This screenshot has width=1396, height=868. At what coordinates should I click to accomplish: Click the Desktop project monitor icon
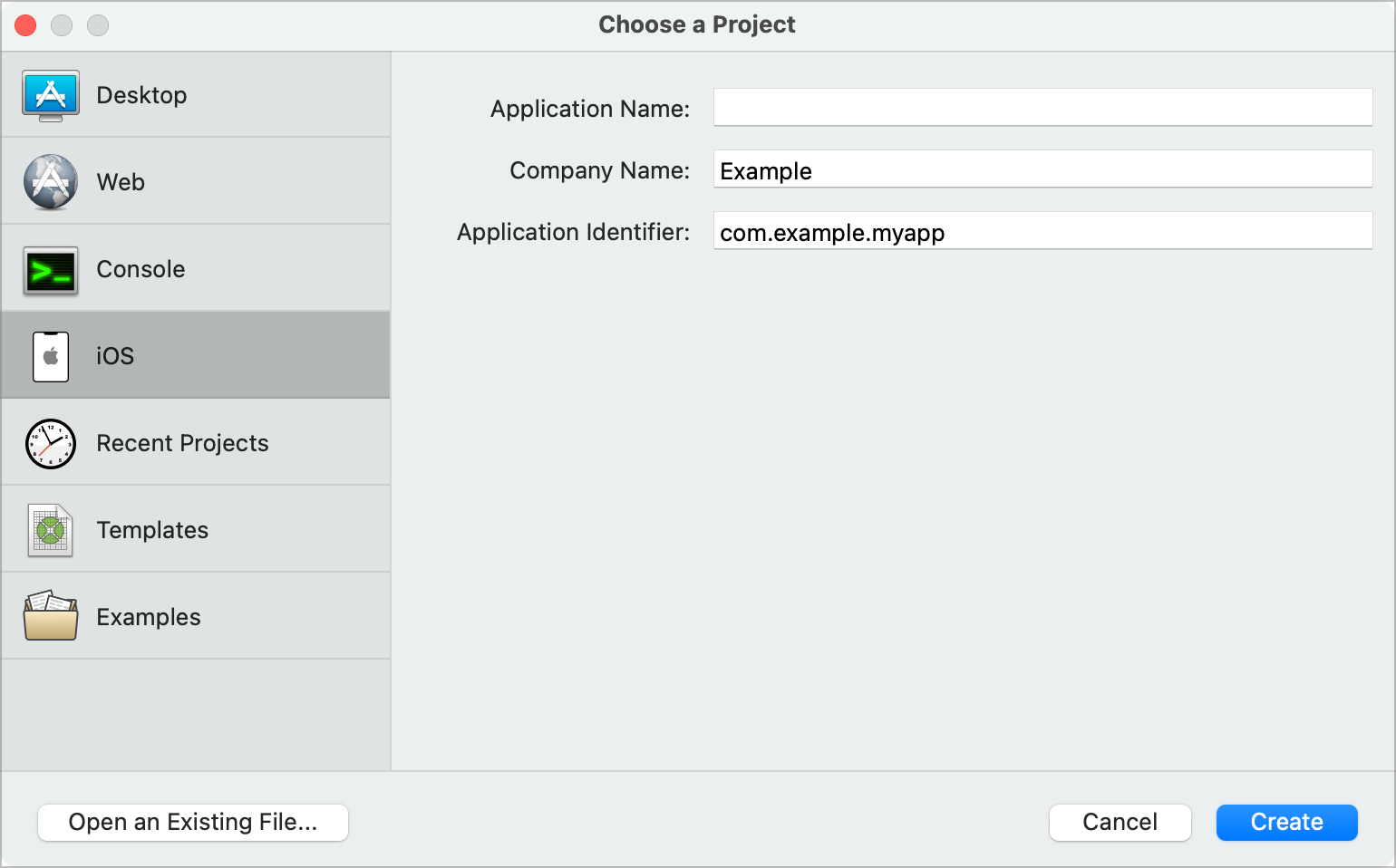(x=51, y=95)
